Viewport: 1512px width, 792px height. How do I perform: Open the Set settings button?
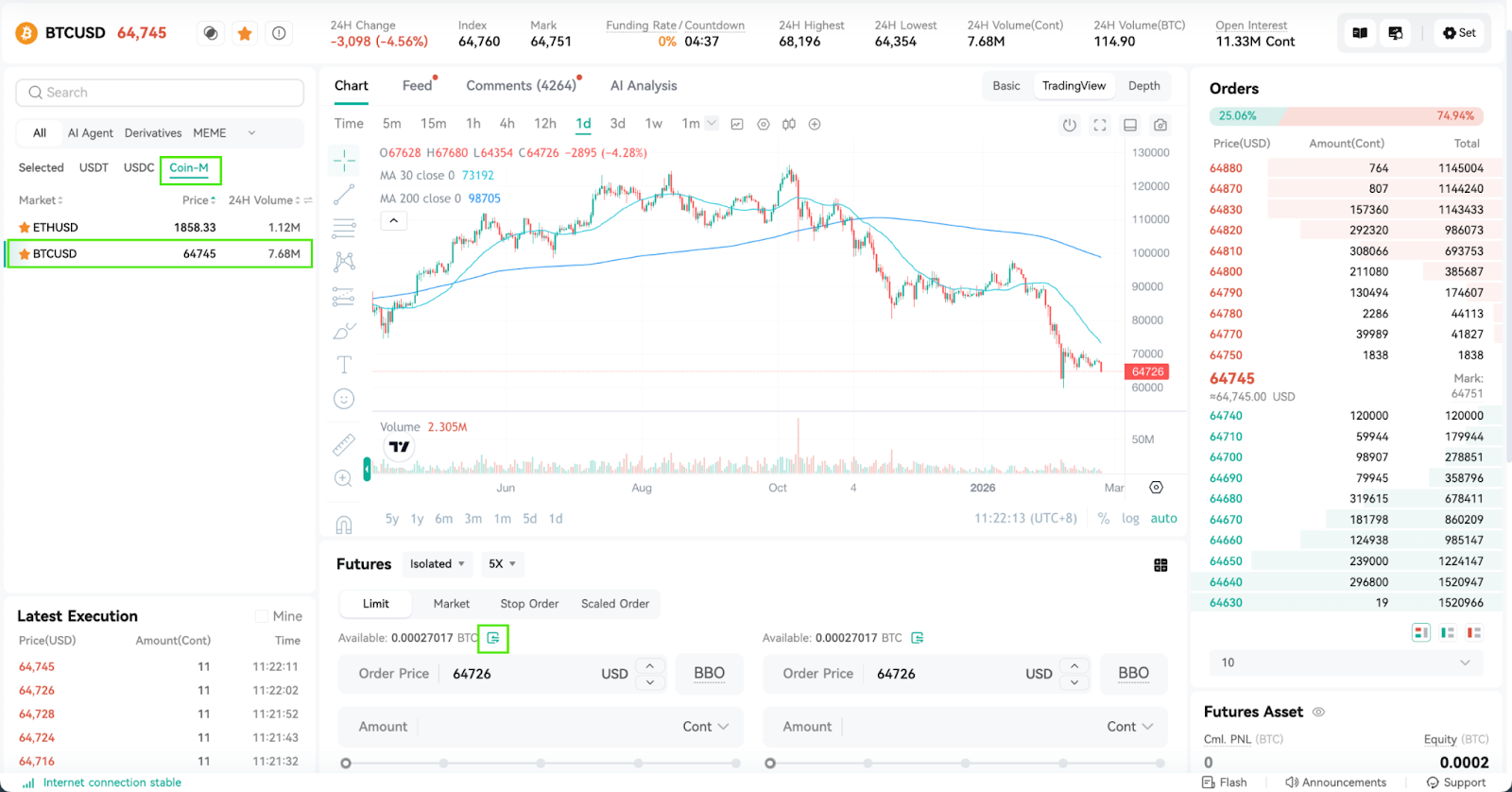click(1459, 33)
